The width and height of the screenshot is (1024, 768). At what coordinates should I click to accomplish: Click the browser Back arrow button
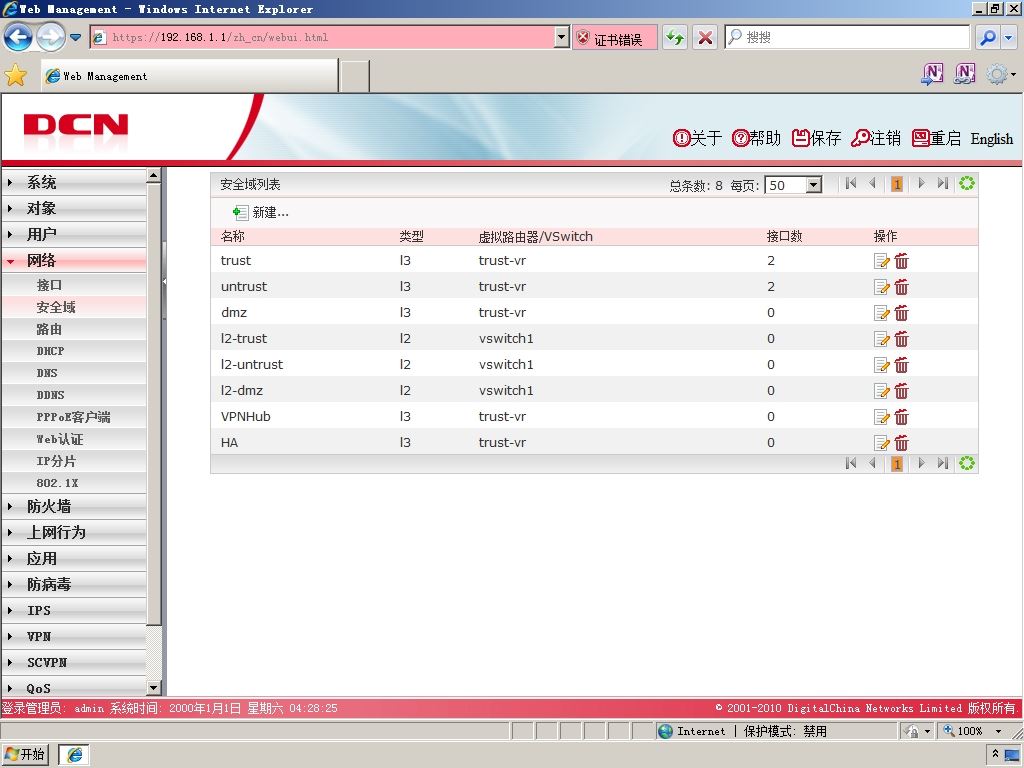point(18,37)
